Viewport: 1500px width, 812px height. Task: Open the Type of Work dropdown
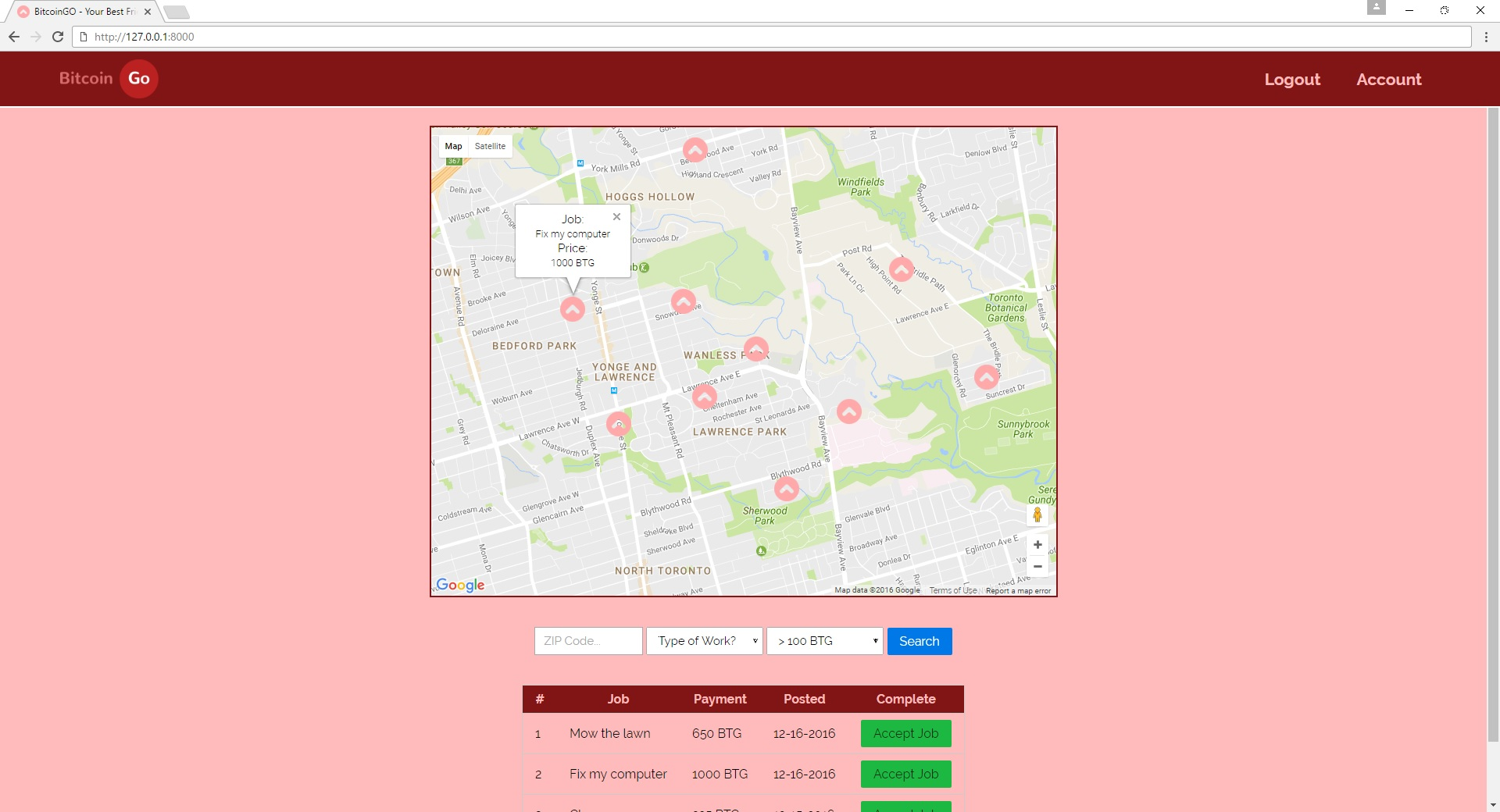[705, 641]
